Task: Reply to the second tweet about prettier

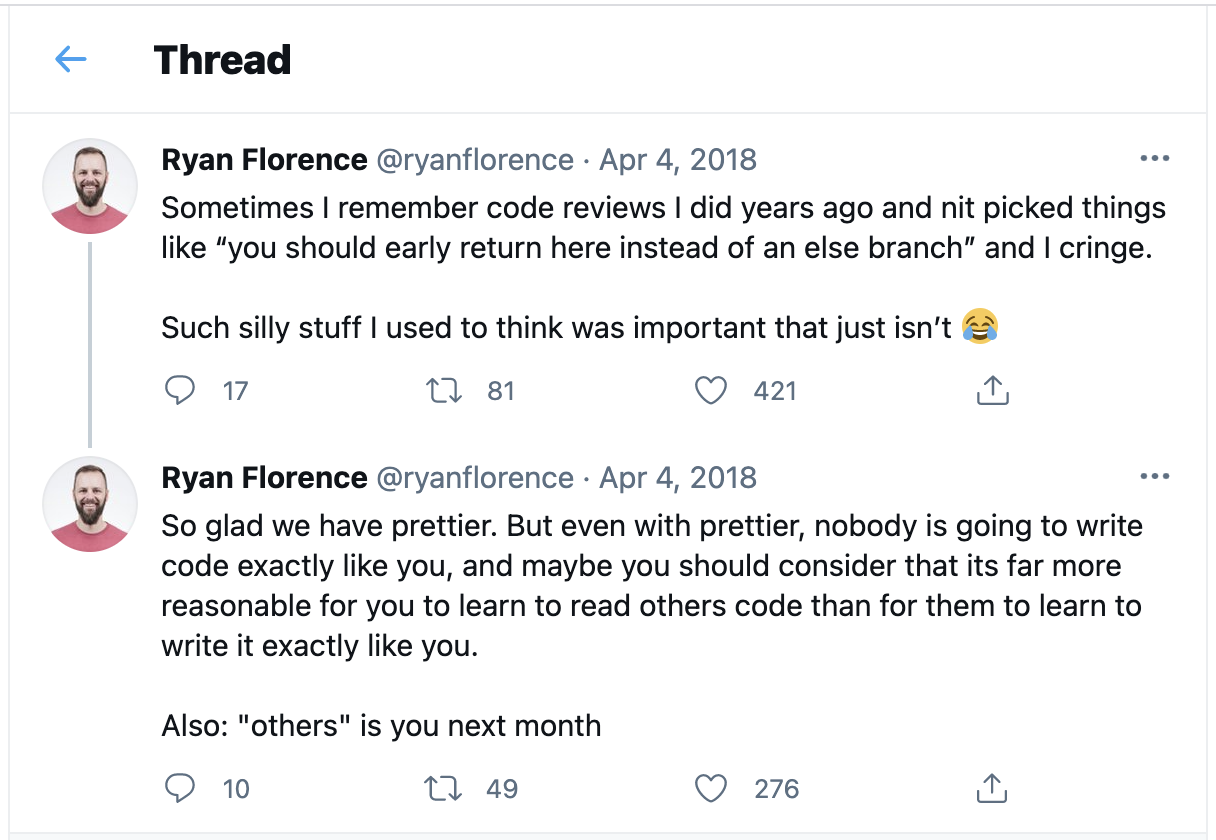Action: pos(180,789)
